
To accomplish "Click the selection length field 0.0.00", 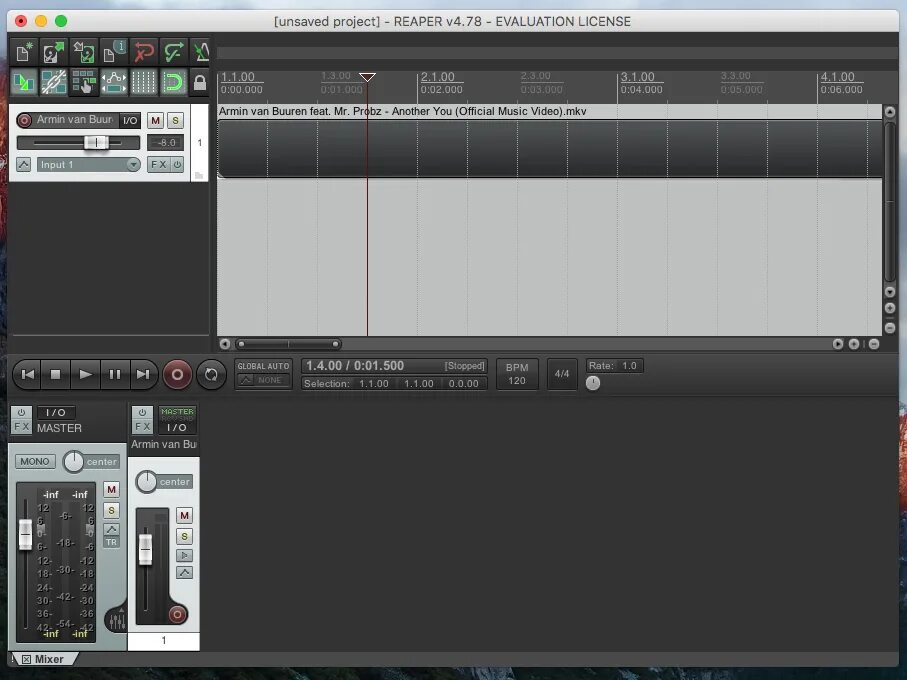I will tap(463, 383).
